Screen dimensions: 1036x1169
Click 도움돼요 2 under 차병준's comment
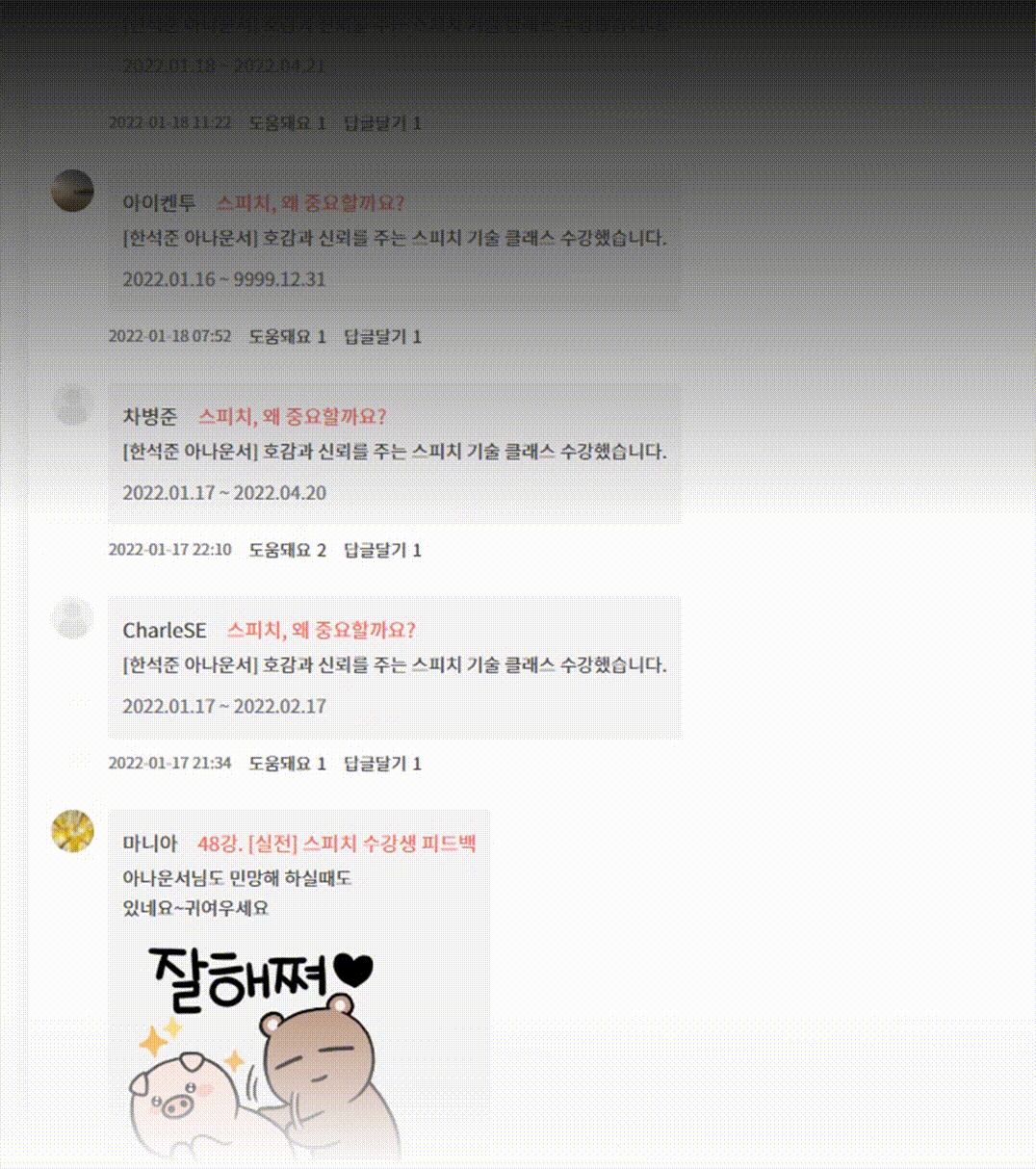click(x=287, y=551)
